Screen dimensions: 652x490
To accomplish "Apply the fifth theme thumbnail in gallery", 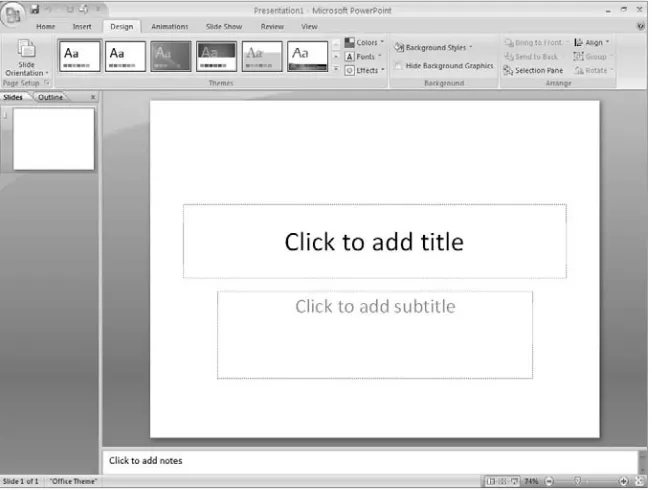I will pyautogui.click(x=262, y=56).
